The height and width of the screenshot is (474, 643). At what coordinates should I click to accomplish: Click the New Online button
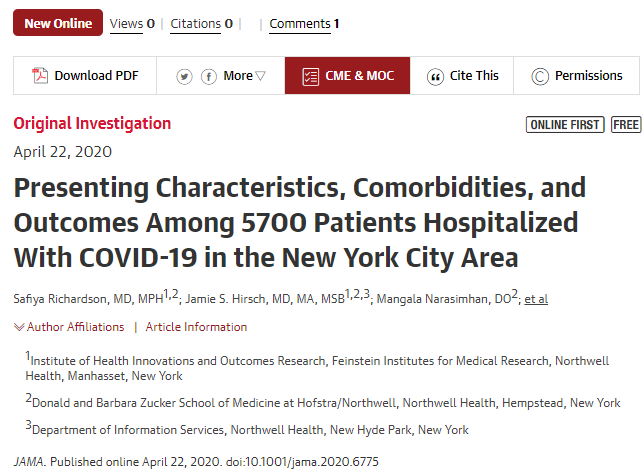click(x=58, y=23)
